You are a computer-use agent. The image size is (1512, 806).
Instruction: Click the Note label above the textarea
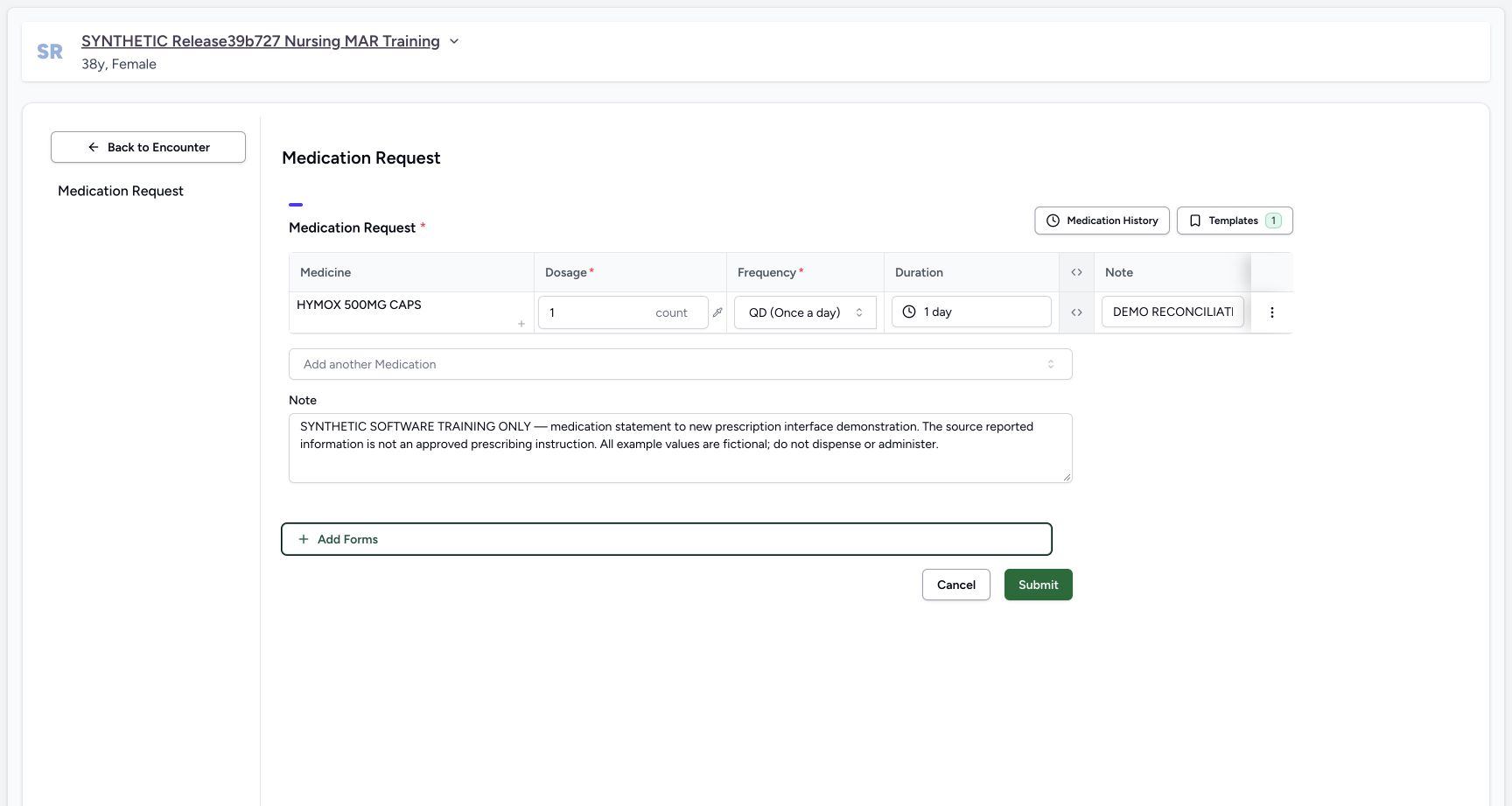tap(303, 400)
